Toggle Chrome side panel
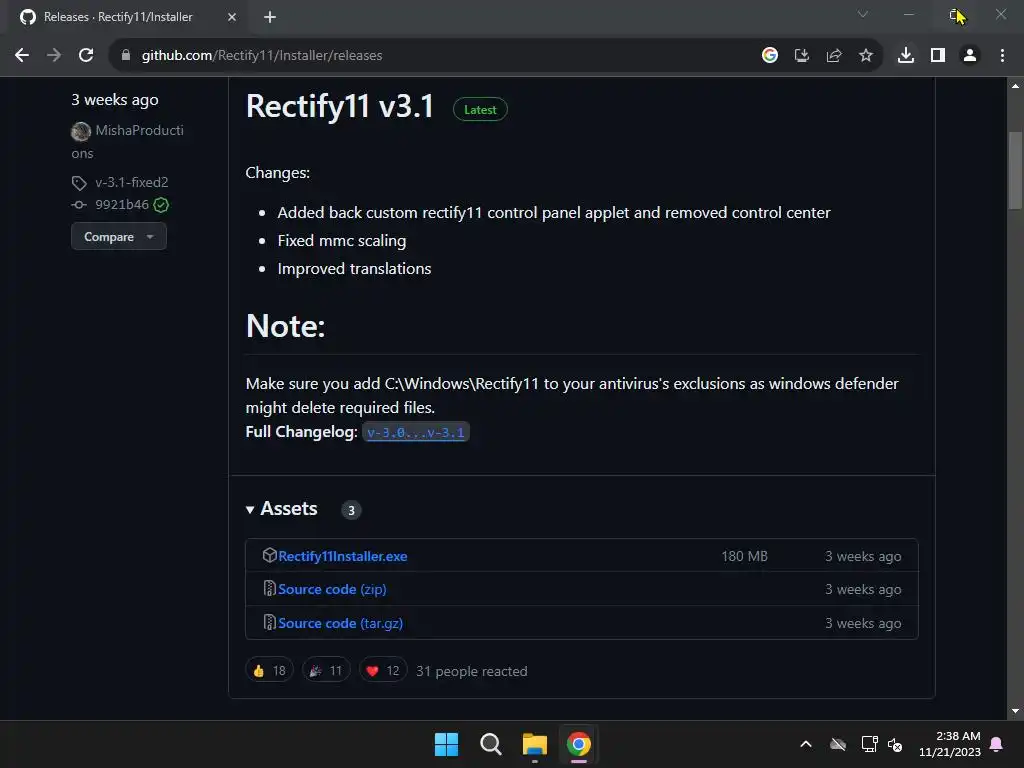Viewport: 1024px width, 768px height. tap(938, 56)
